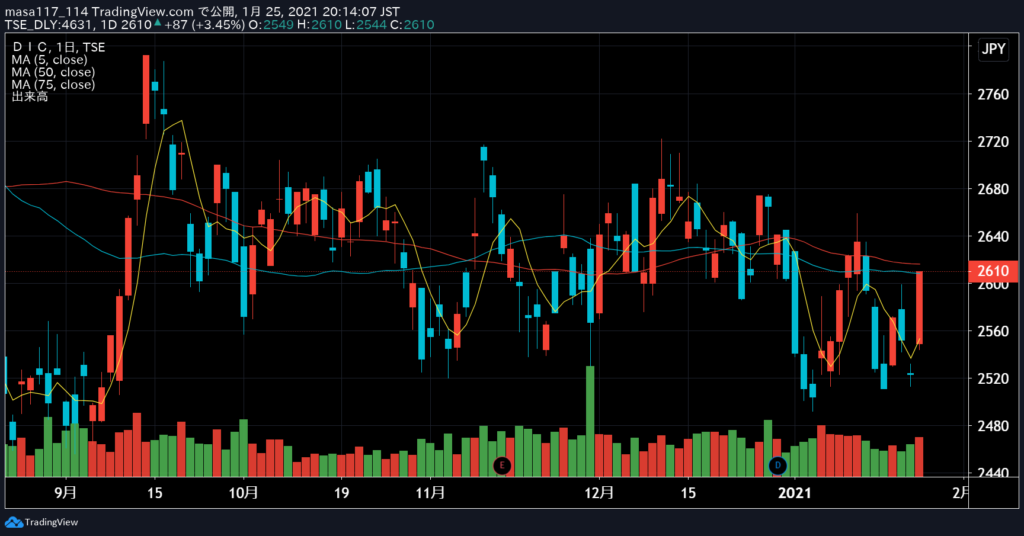Viewport: 1024px width, 536px height.
Task: Click the 2560 price axis label
Action: coord(993,331)
